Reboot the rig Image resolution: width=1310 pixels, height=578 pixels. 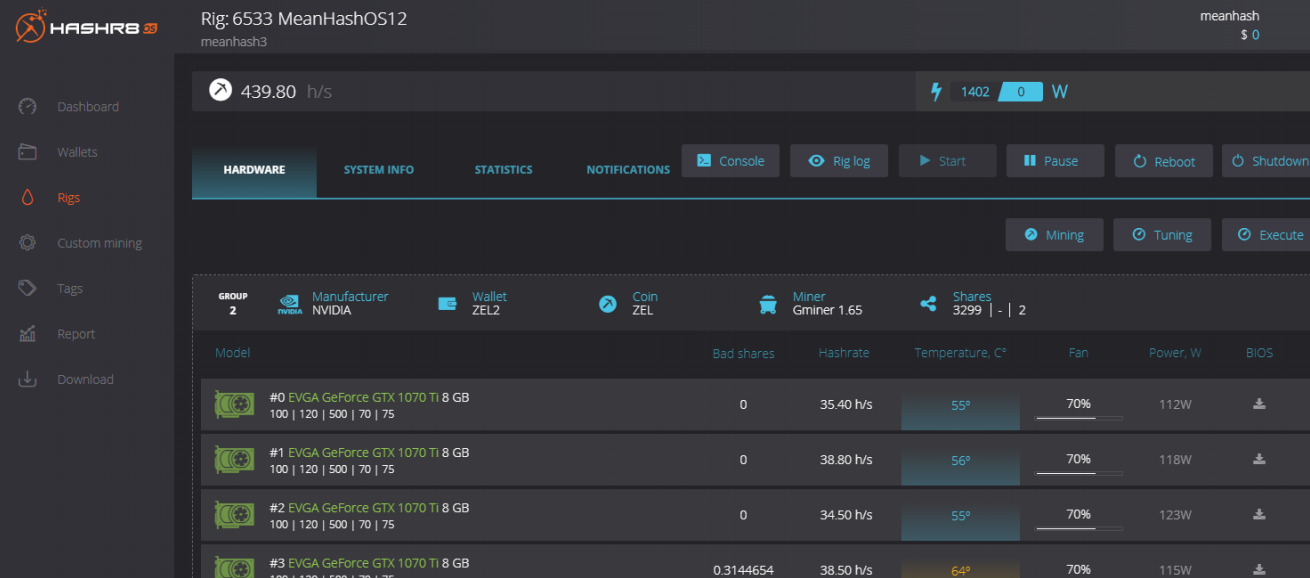1164,161
